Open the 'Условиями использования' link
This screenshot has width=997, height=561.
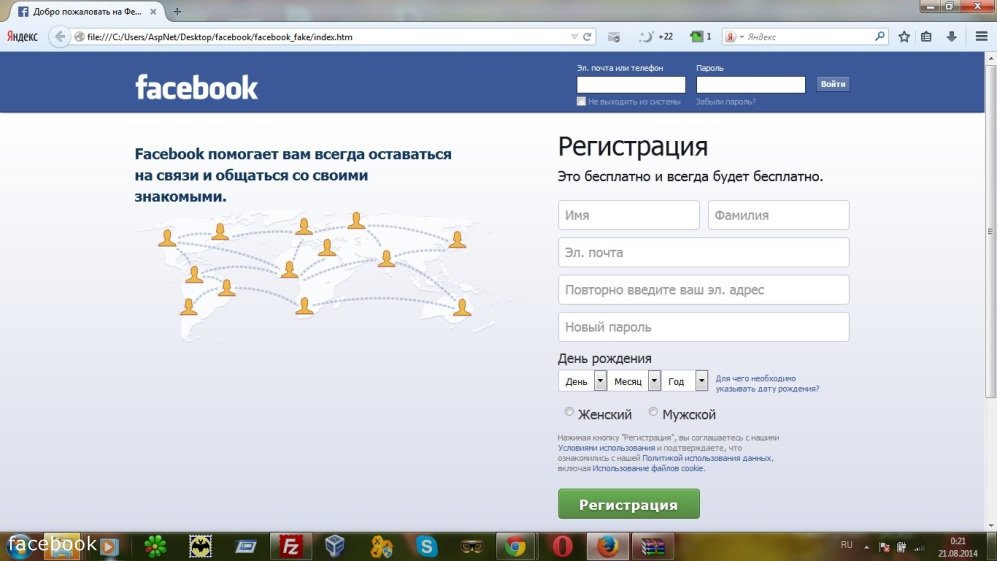pos(606,448)
